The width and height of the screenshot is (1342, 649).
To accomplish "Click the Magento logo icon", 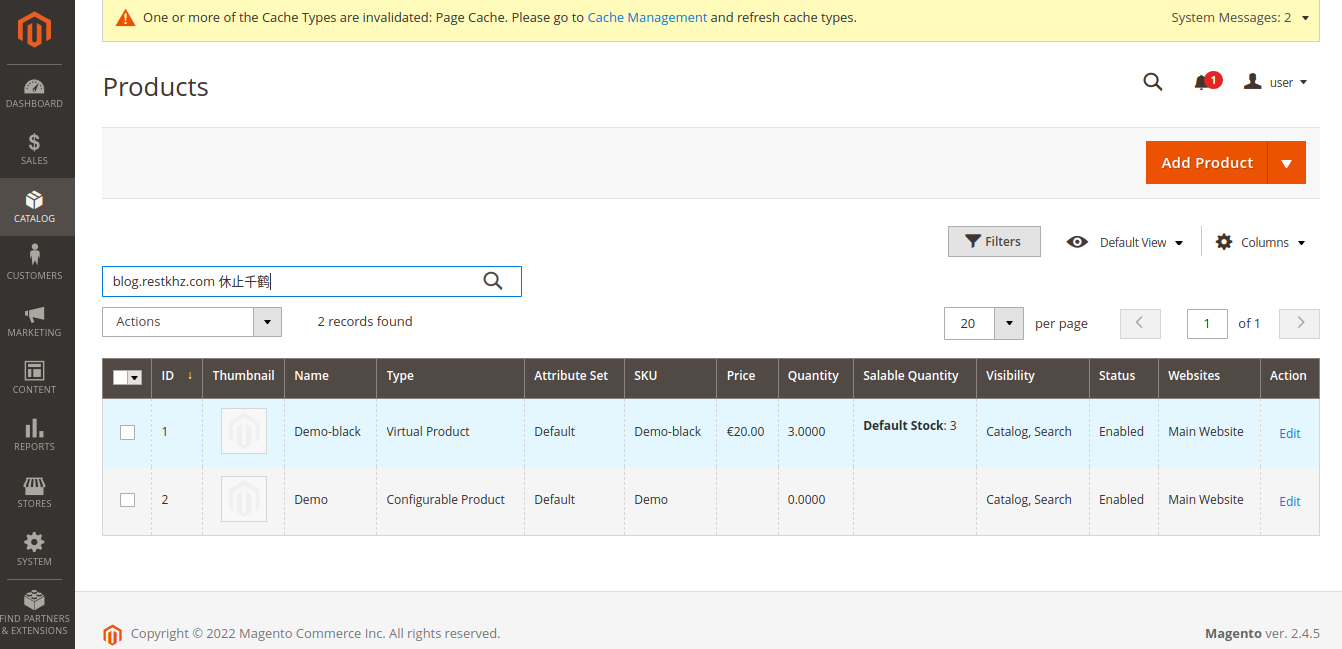I will coord(34,30).
